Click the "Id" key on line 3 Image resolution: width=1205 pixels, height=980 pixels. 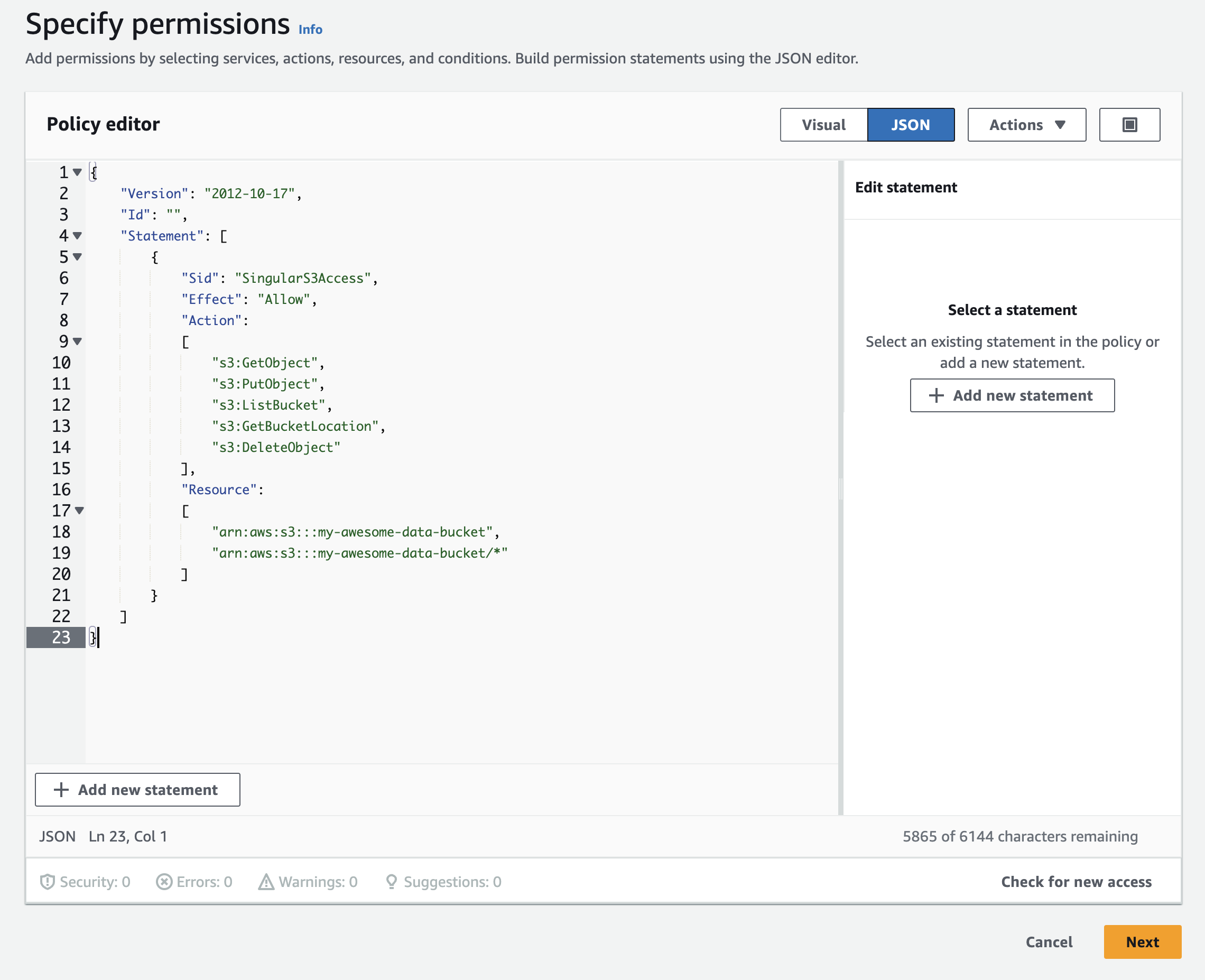[x=135, y=215]
